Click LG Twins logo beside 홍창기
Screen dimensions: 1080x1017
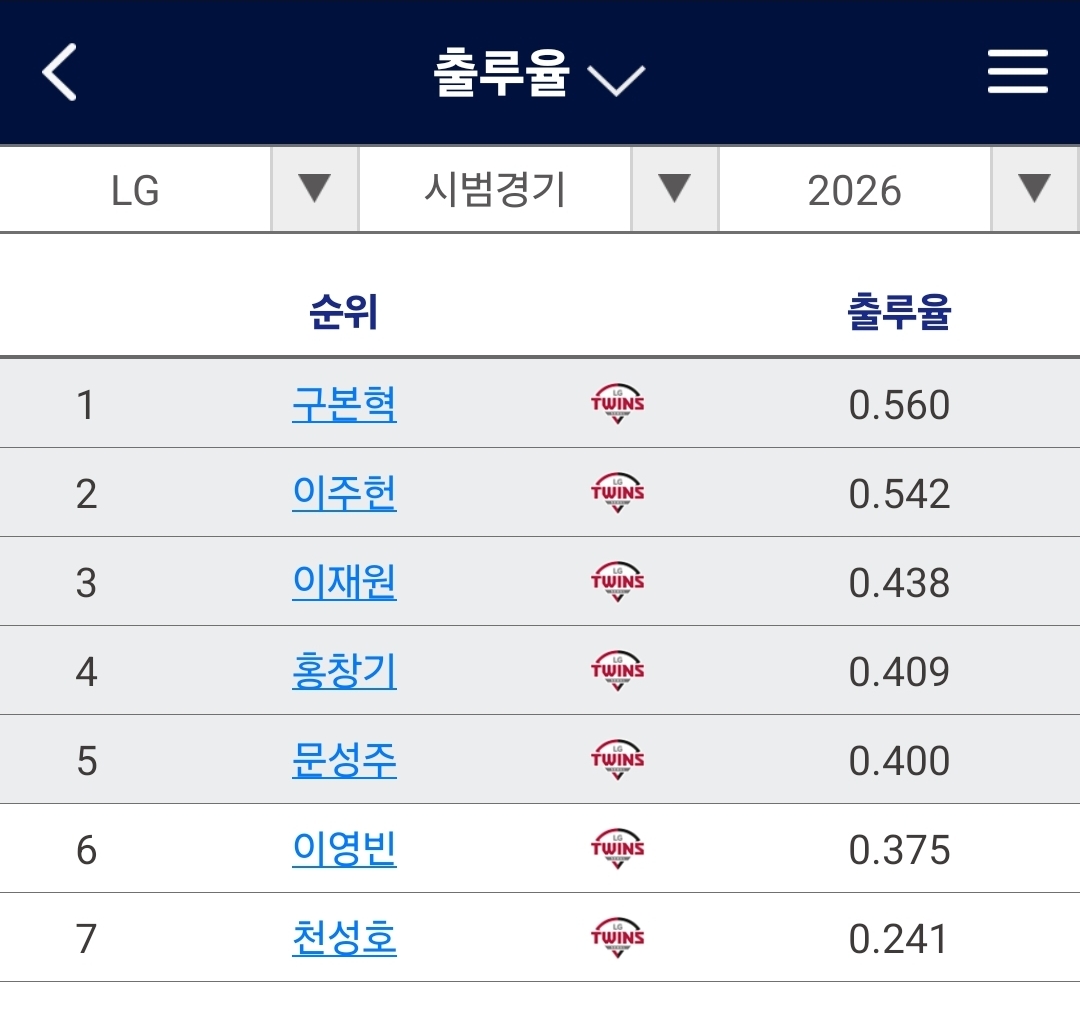click(617, 671)
